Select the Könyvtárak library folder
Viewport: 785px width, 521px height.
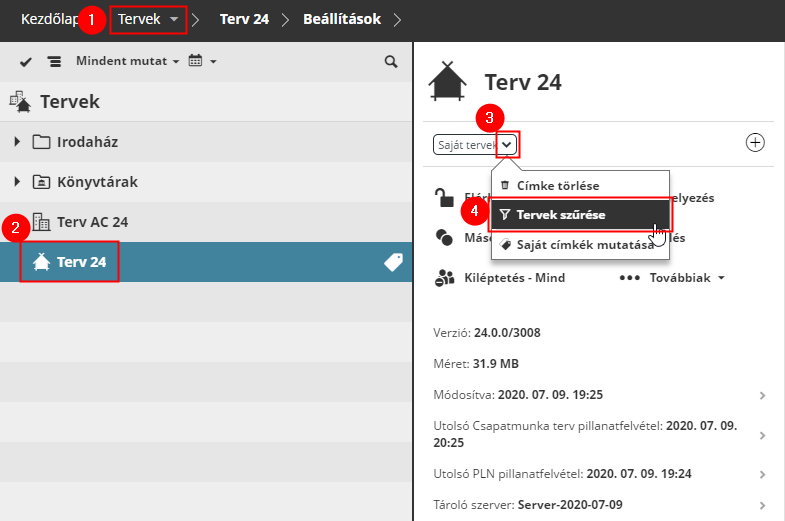coord(206,182)
